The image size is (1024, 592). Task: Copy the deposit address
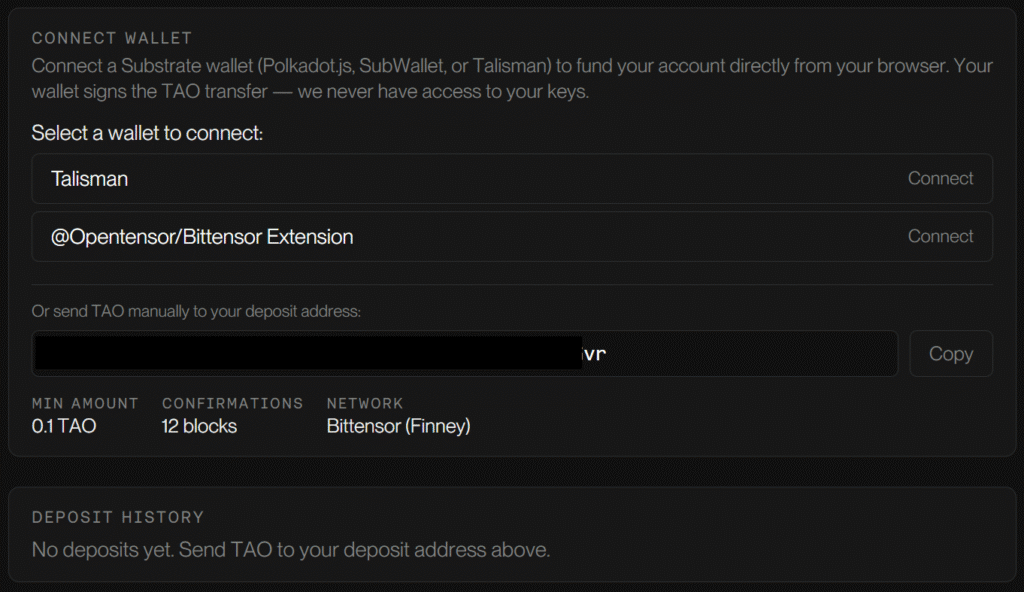pos(950,354)
